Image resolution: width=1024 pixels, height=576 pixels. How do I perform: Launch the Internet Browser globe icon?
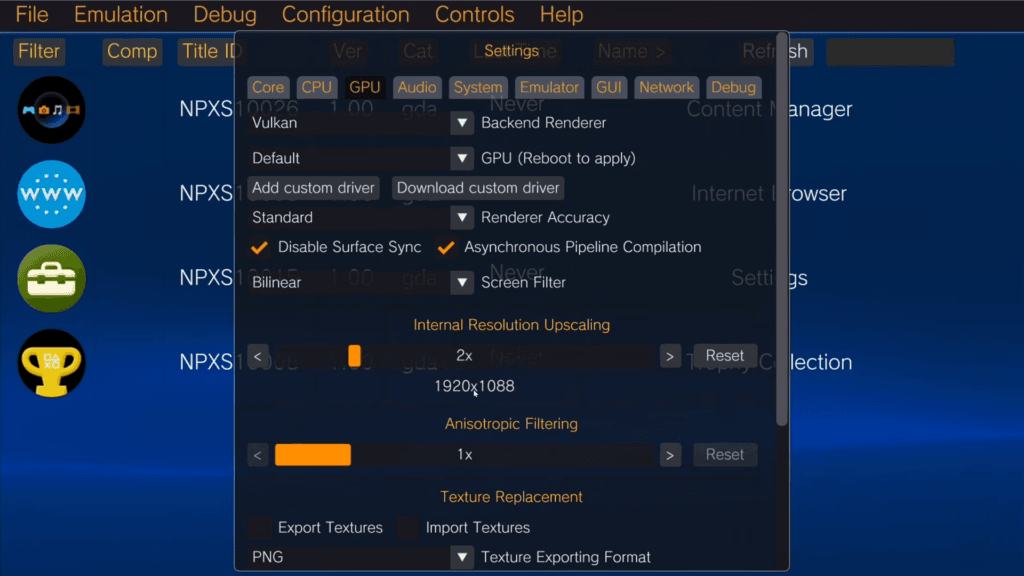(x=50, y=194)
